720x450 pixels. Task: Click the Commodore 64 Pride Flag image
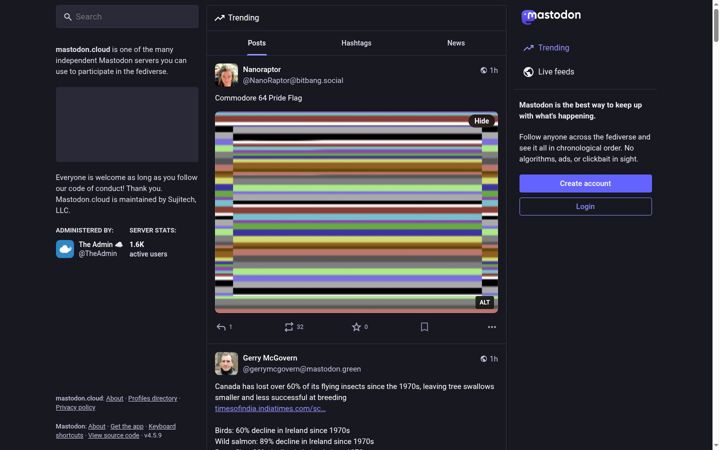coord(356,213)
